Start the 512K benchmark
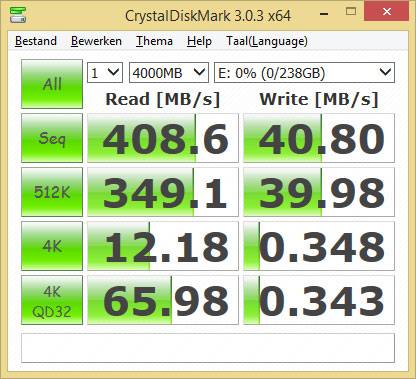 point(52,192)
